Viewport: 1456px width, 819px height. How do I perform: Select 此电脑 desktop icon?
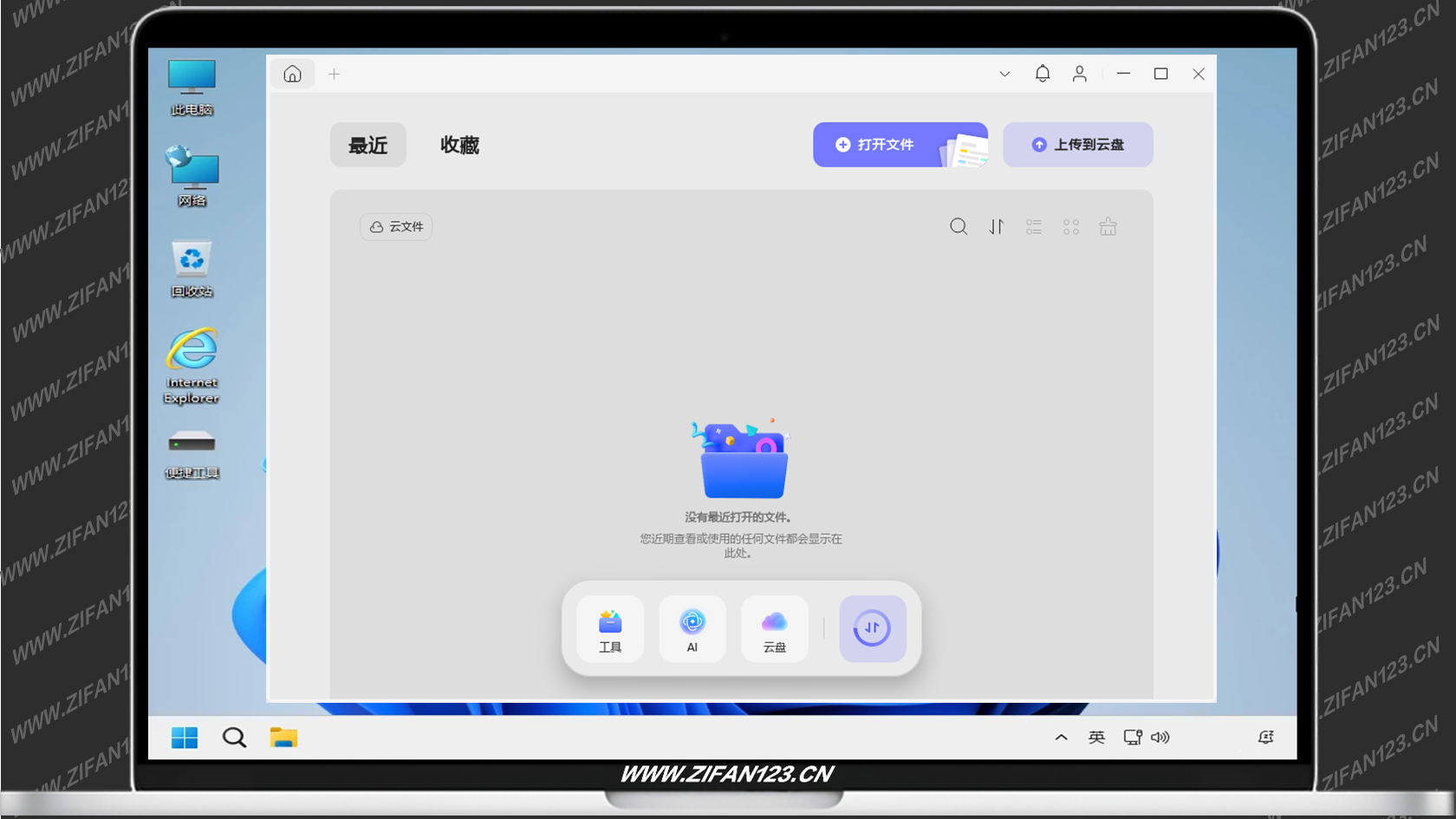click(x=192, y=88)
